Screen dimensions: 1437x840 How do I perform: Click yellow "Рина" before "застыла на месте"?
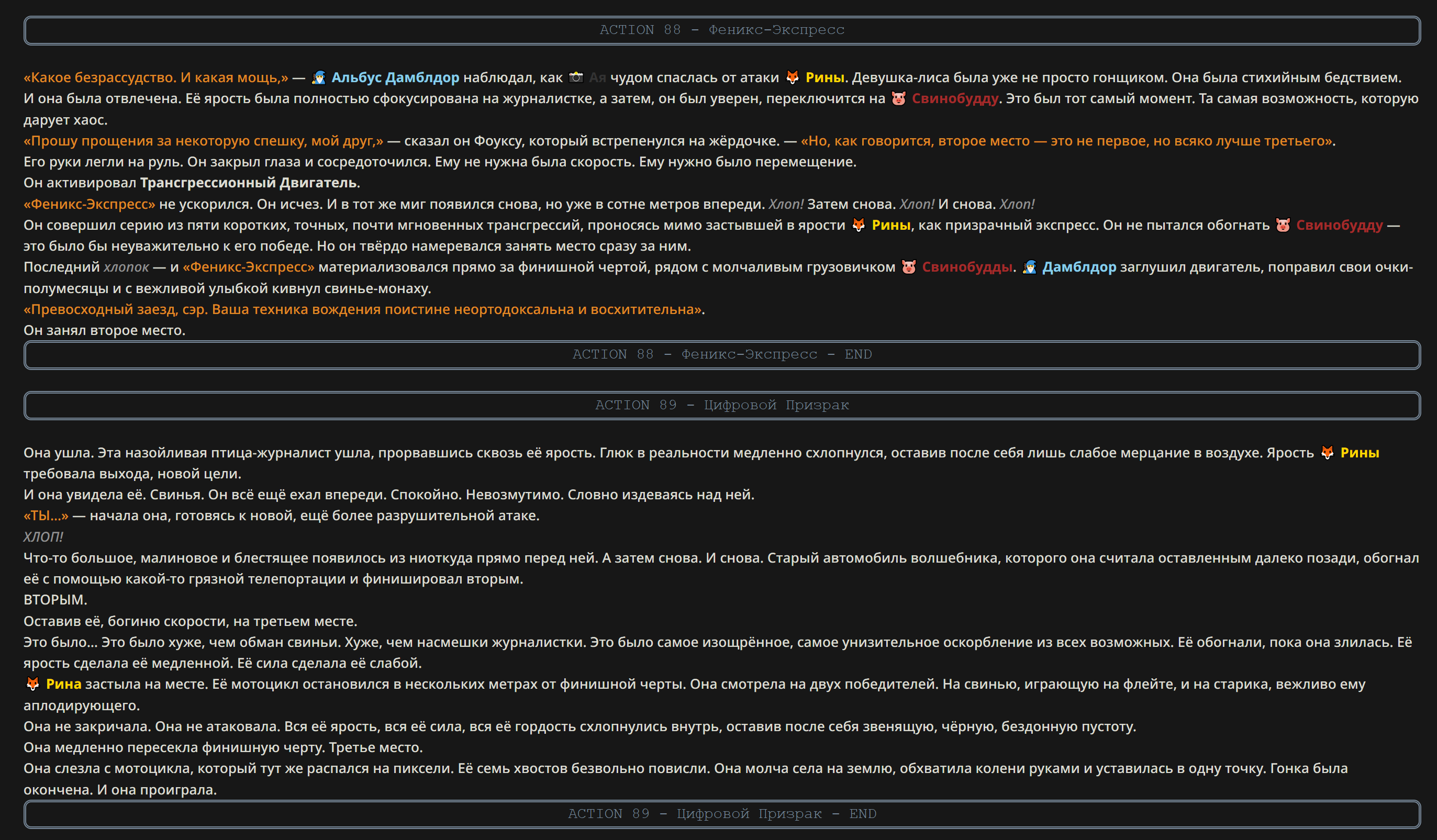(x=63, y=684)
